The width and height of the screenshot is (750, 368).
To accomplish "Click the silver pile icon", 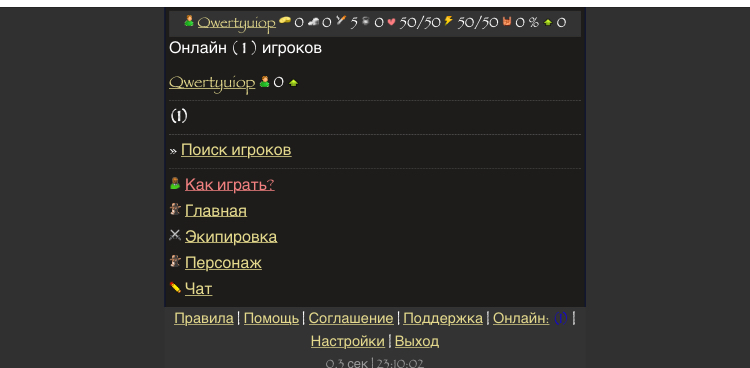I will click(313, 21).
